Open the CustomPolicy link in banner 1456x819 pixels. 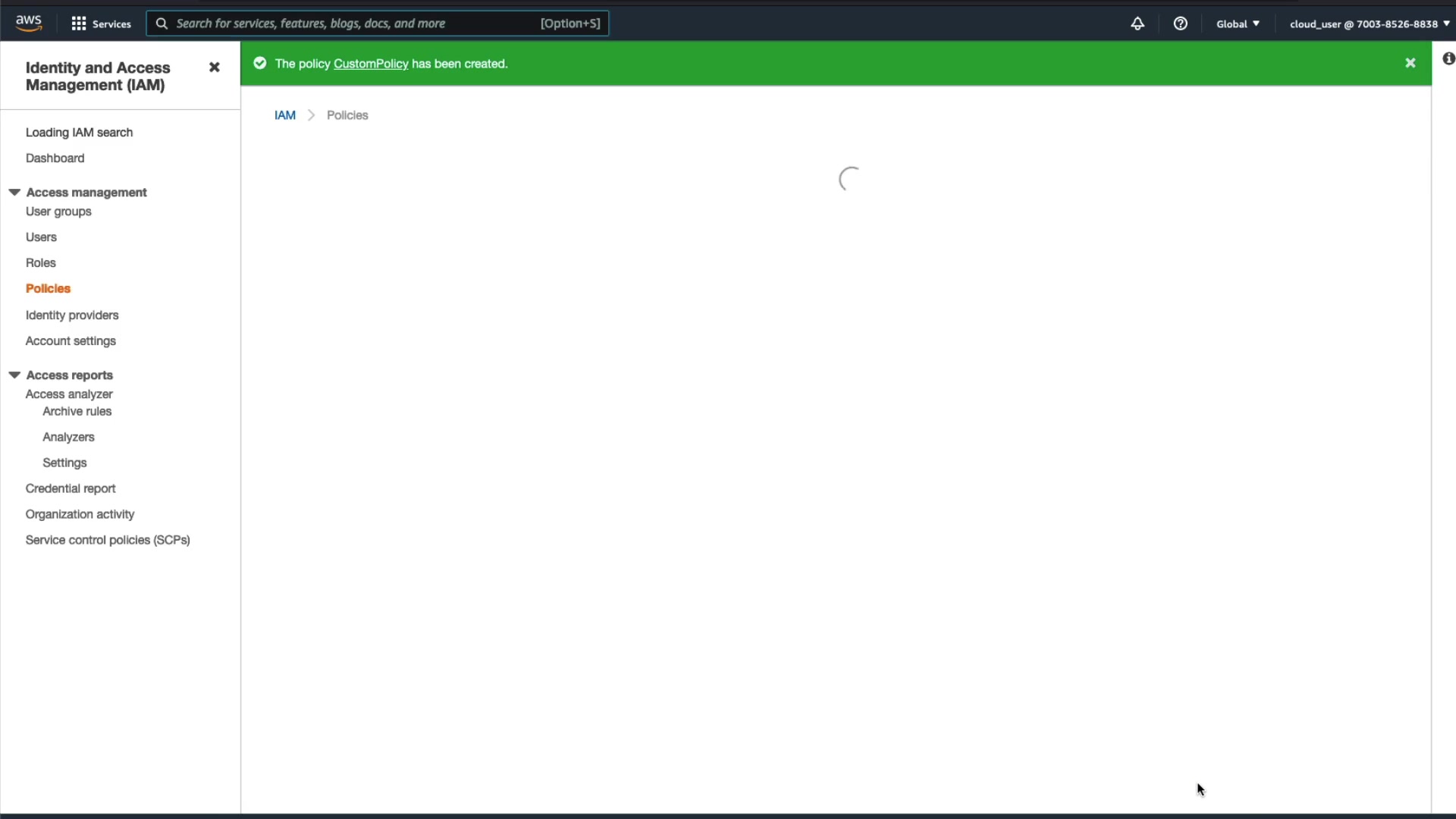[x=371, y=64]
